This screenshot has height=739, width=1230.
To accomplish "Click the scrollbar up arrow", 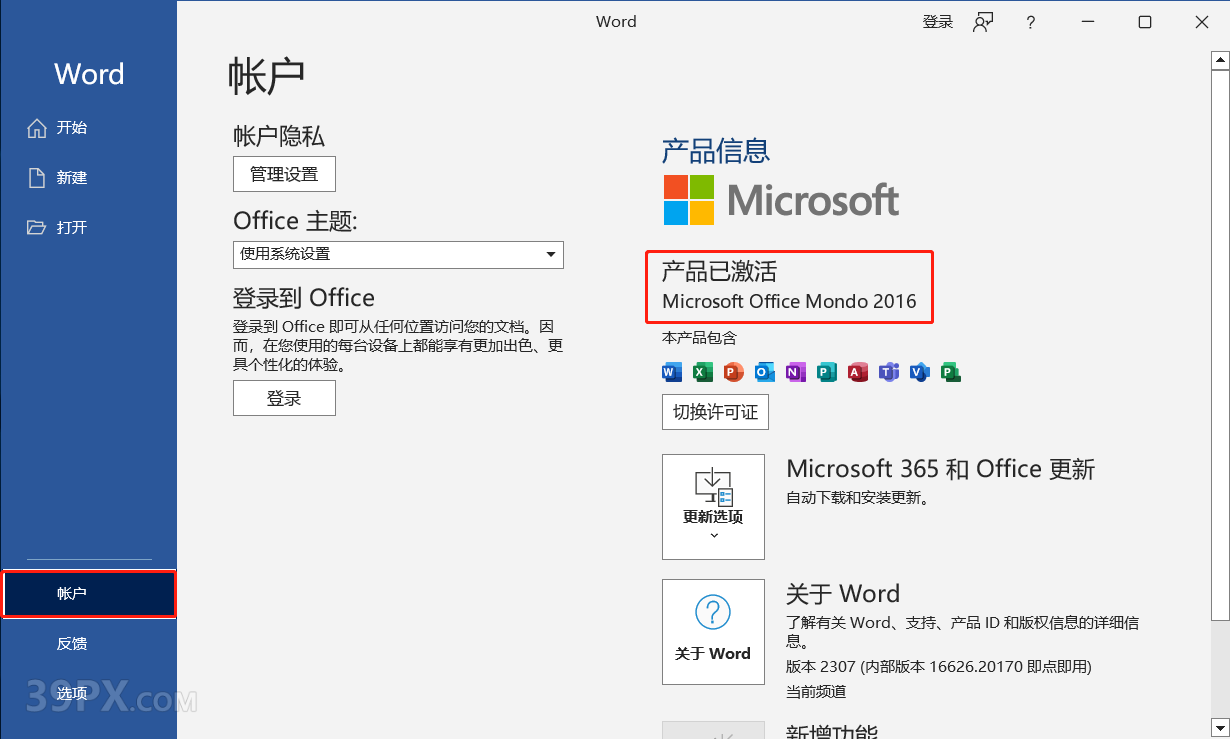I will coord(1220,61).
